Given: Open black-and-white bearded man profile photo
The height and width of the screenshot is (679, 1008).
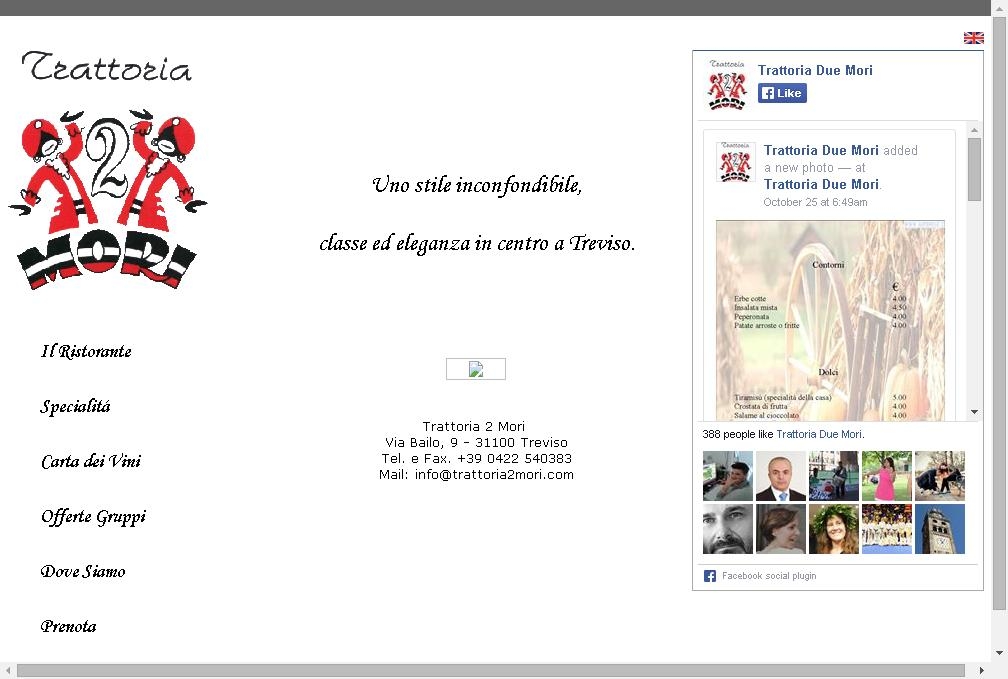Looking at the screenshot, I should click(728, 529).
